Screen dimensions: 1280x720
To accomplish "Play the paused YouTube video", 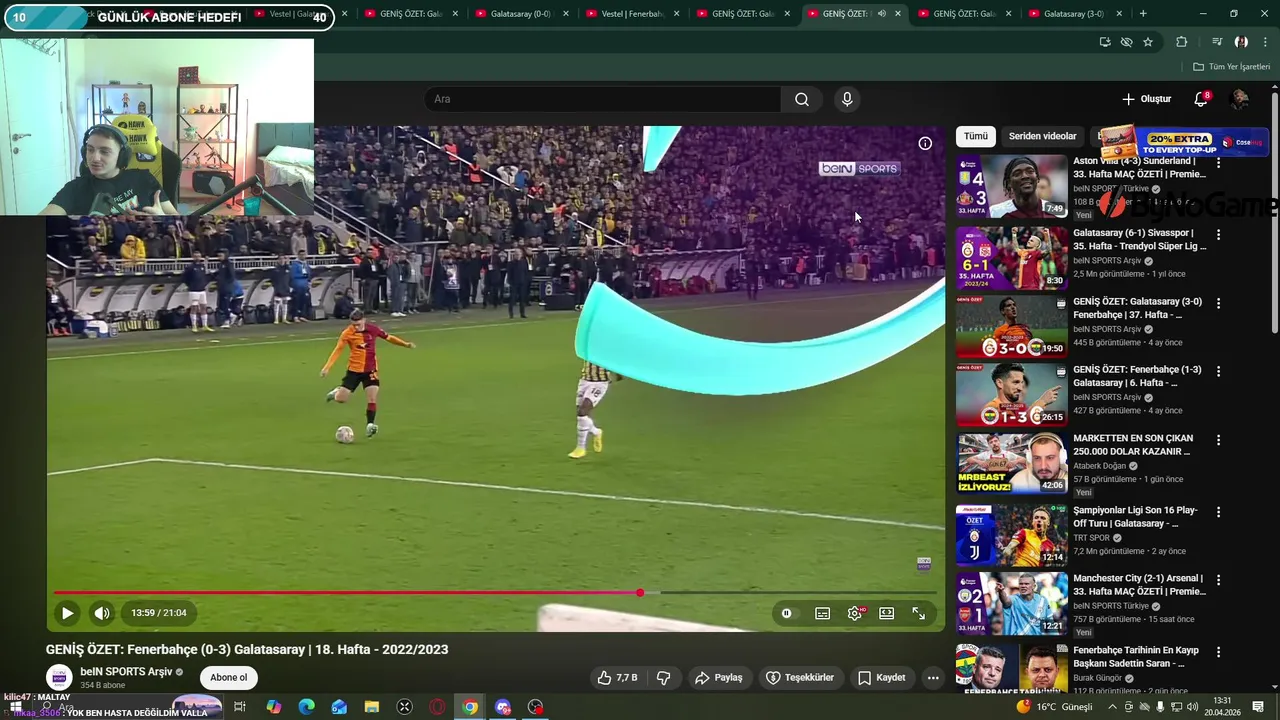I will (67, 613).
